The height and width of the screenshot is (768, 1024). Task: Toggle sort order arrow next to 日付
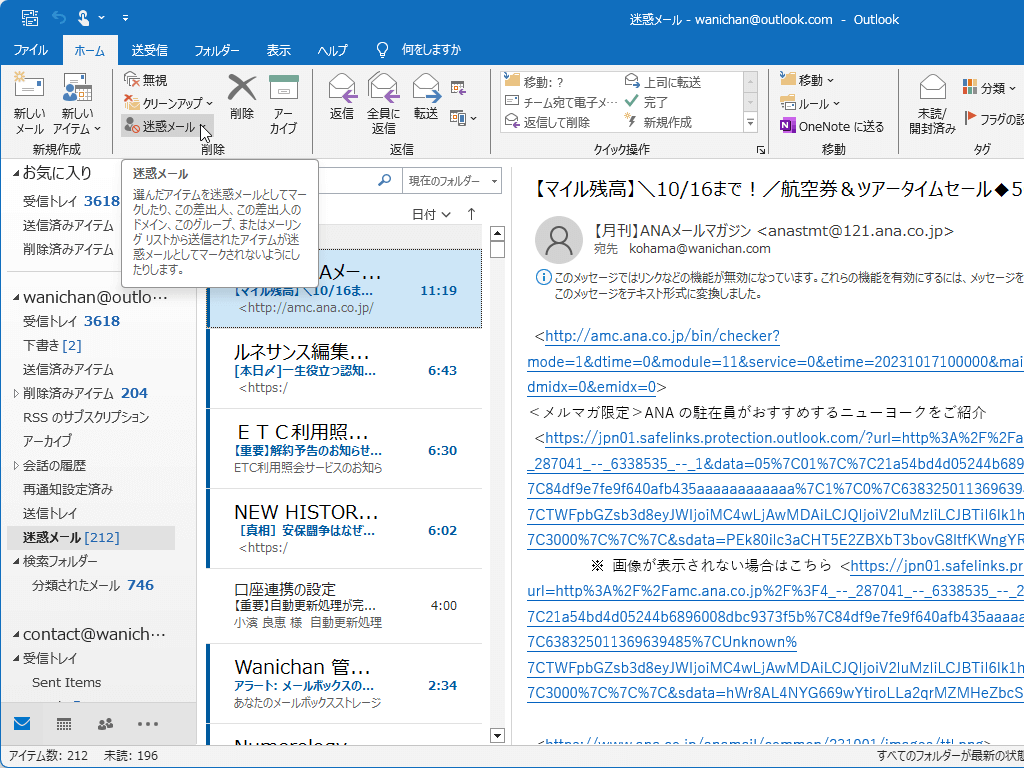472,214
